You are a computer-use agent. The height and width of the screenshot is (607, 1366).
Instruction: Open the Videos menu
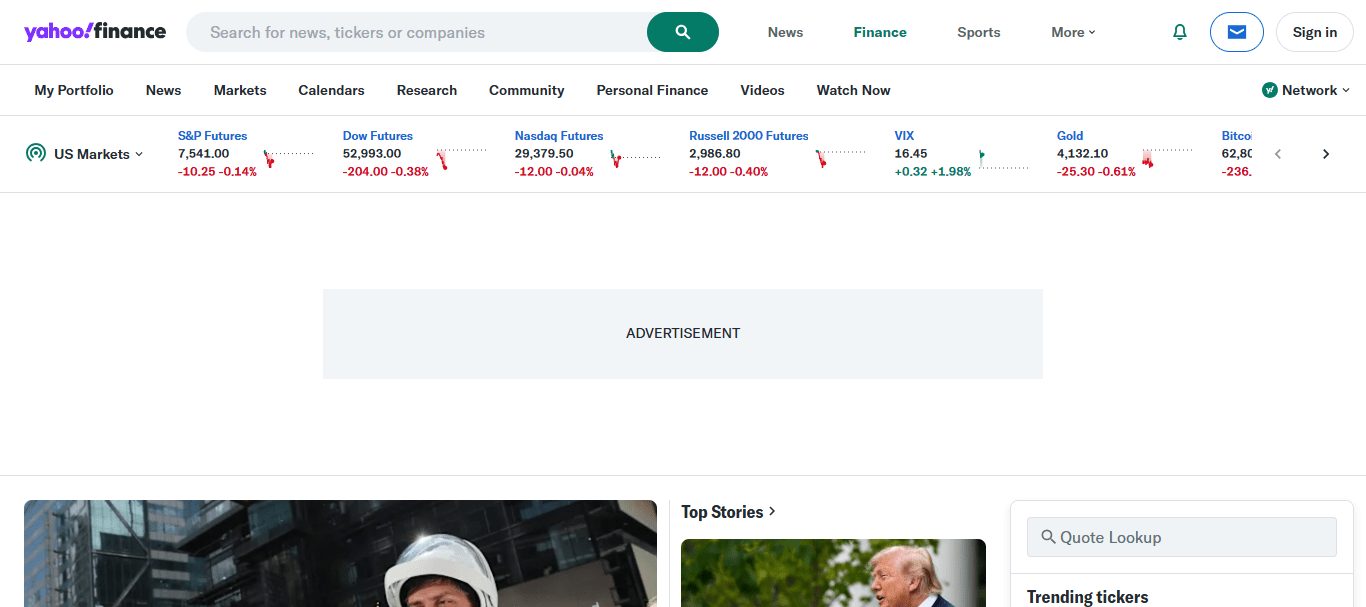tap(762, 90)
